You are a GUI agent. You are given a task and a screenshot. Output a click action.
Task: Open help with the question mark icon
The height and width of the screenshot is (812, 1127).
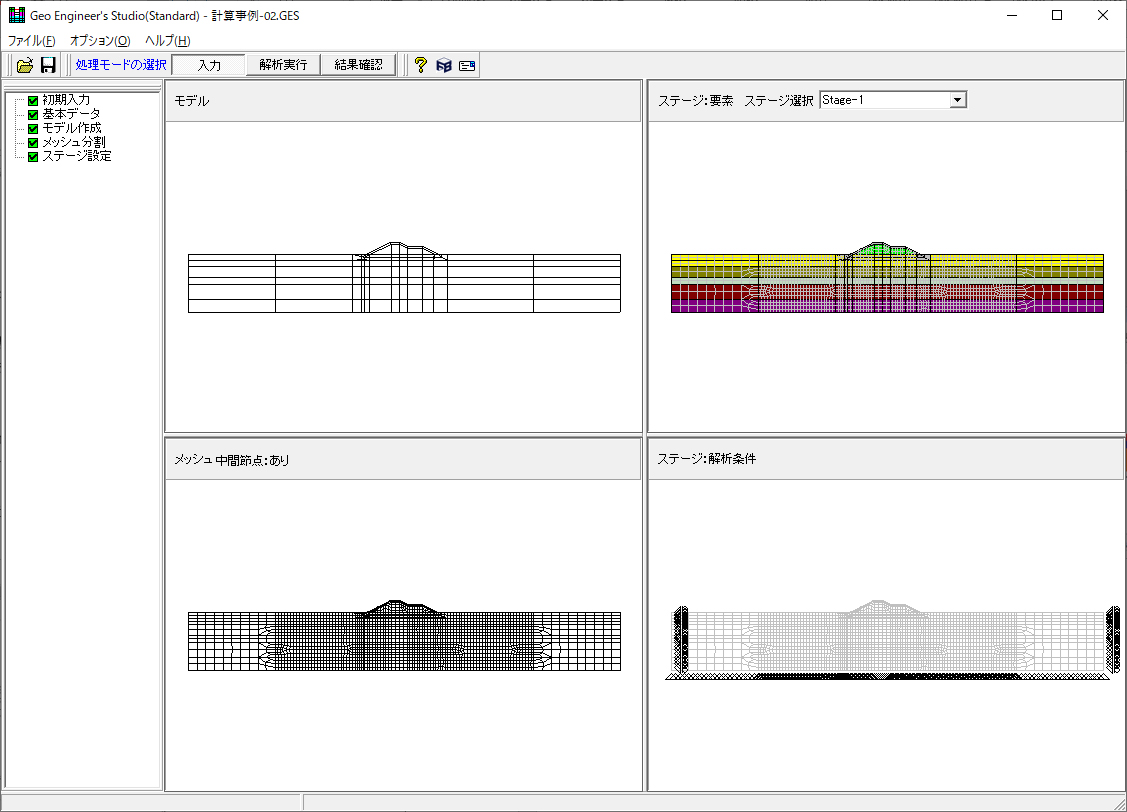(420, 65)
